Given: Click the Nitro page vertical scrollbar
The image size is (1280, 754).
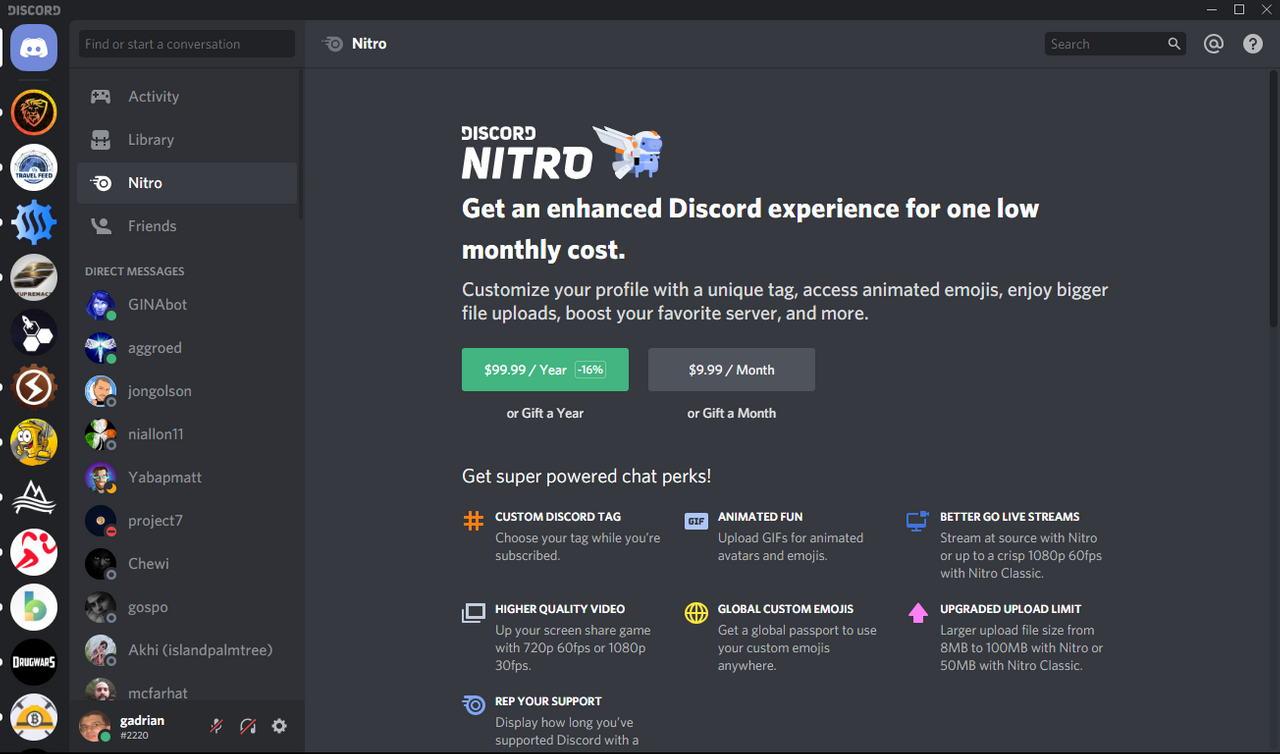Looking at the screenshot, I should [1273, 198].
